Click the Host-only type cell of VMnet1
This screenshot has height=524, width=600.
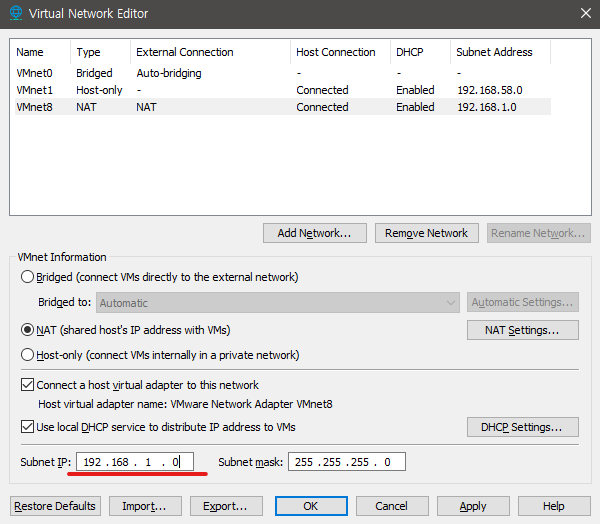click(x=99, y=90)
